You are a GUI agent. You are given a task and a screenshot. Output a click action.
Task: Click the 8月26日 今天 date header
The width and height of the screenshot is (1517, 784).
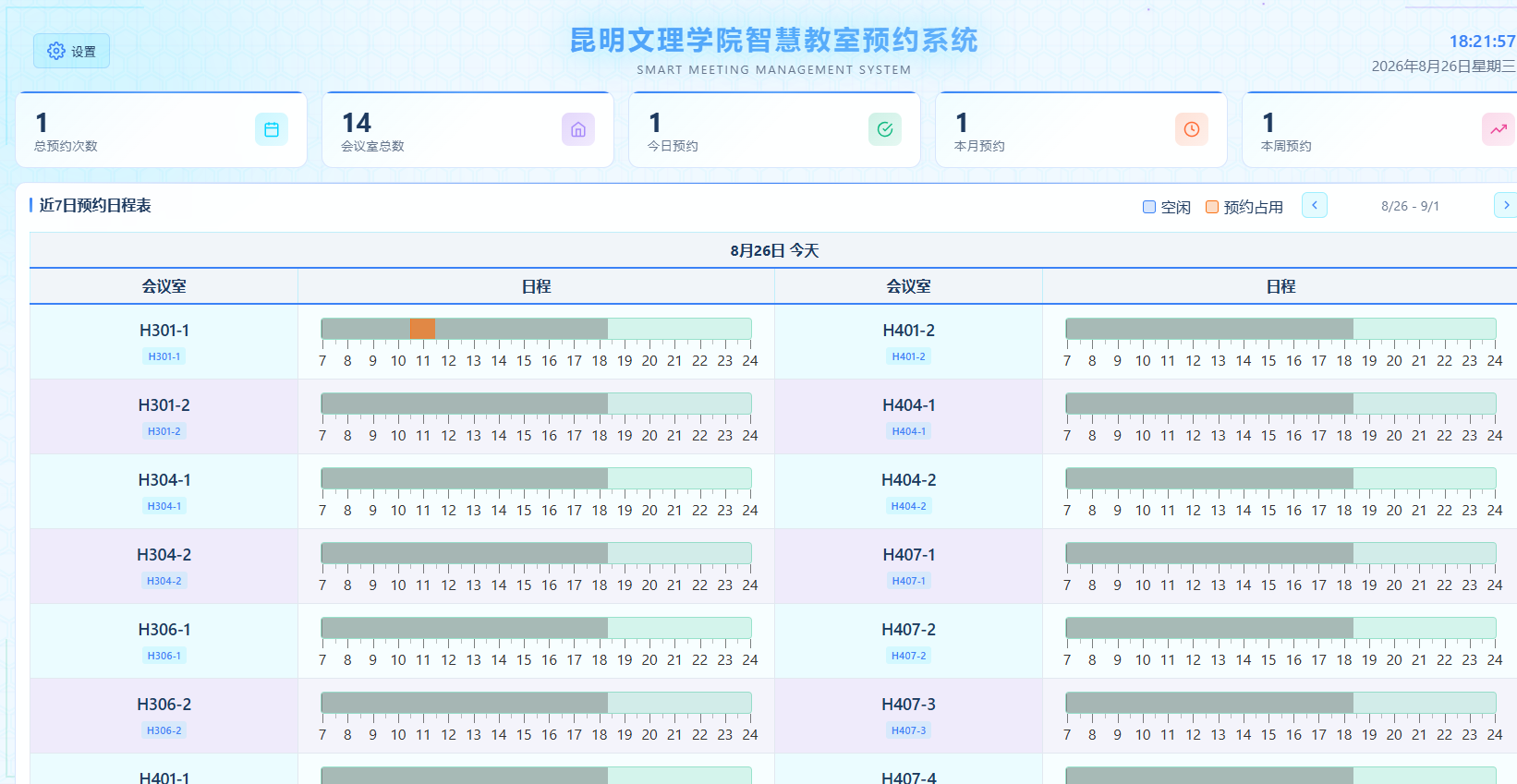tap(774, 250)
